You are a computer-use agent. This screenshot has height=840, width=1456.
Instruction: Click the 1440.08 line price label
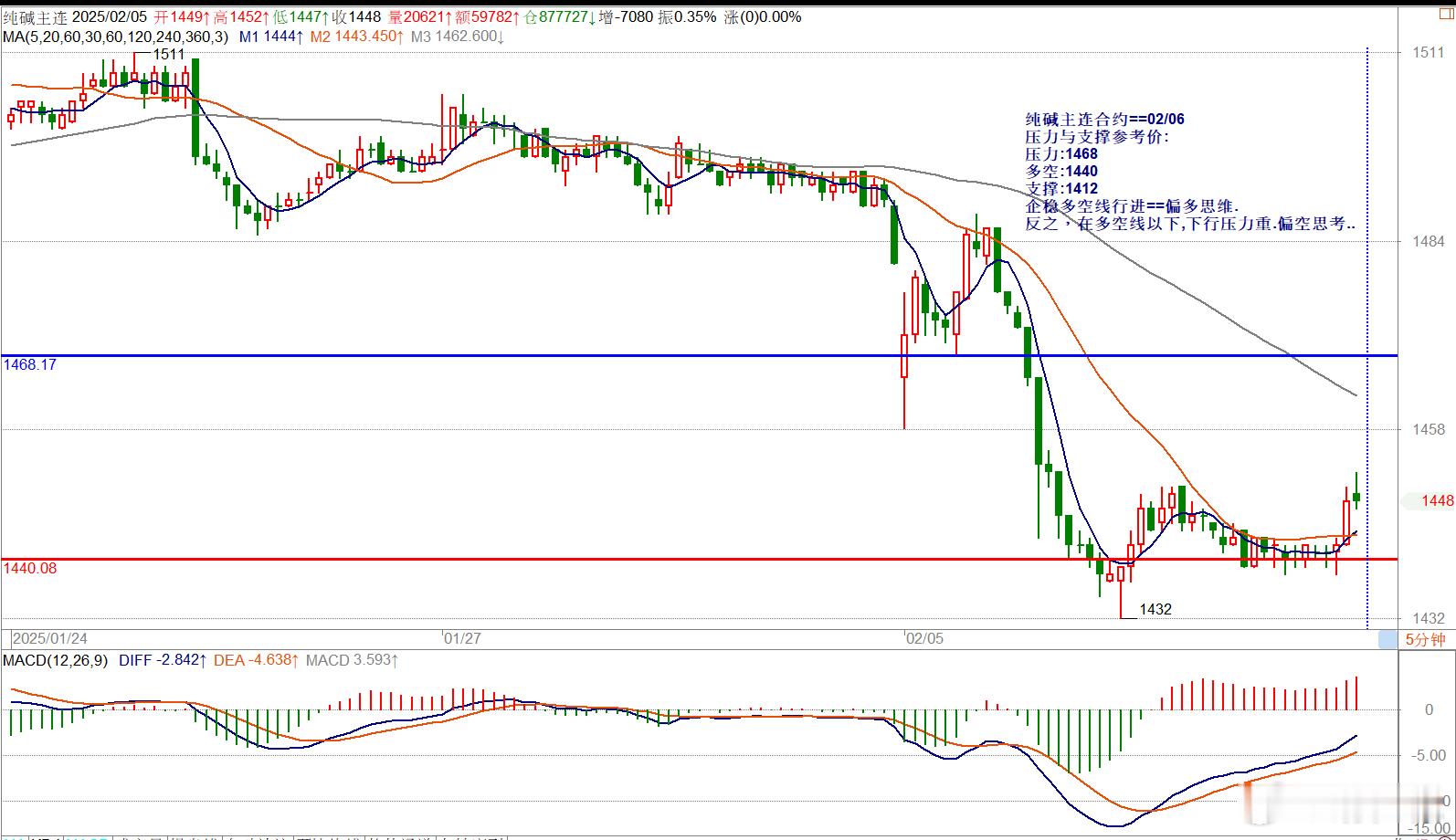tap(30, 568)
